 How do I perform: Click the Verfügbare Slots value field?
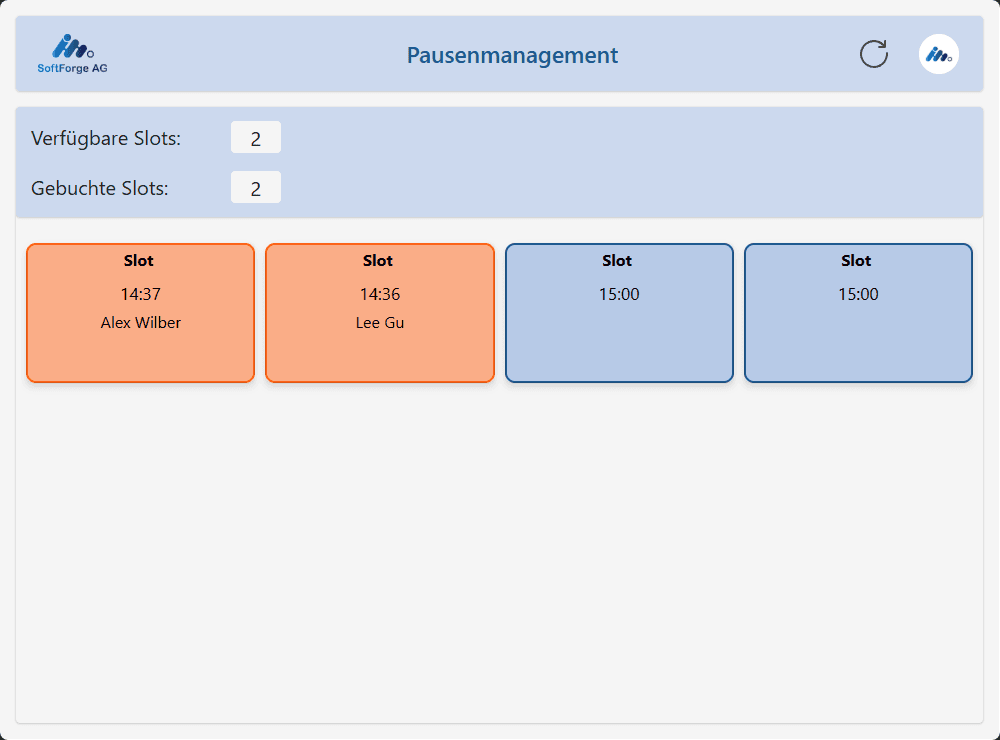click(x=256, y=137)
